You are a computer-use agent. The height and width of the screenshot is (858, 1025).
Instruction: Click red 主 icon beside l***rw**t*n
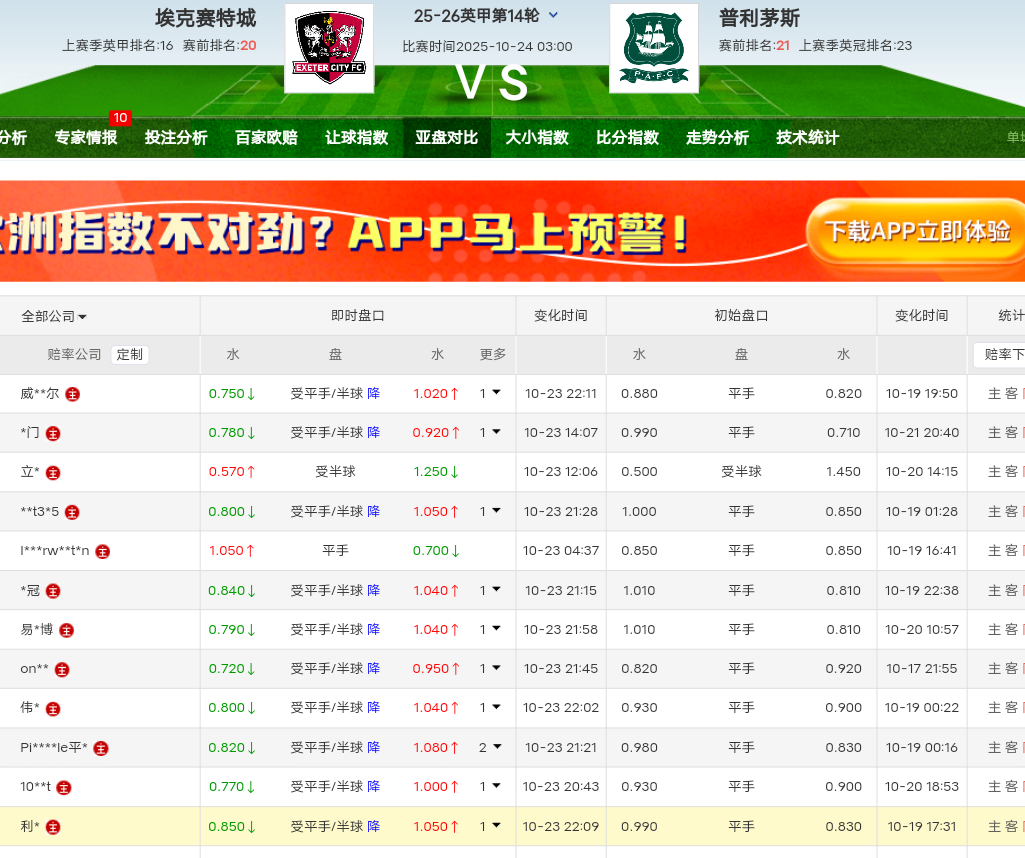[103, 551]
